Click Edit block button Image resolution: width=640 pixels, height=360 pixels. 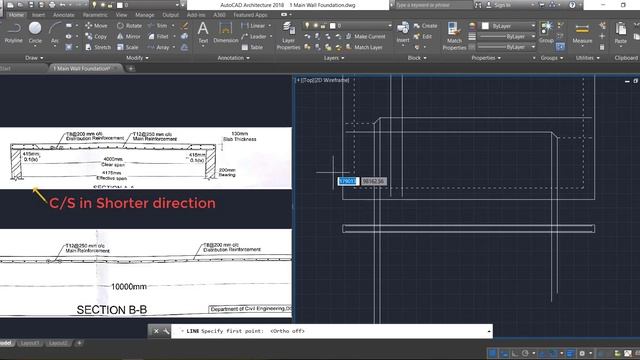(x=422, y=36)
